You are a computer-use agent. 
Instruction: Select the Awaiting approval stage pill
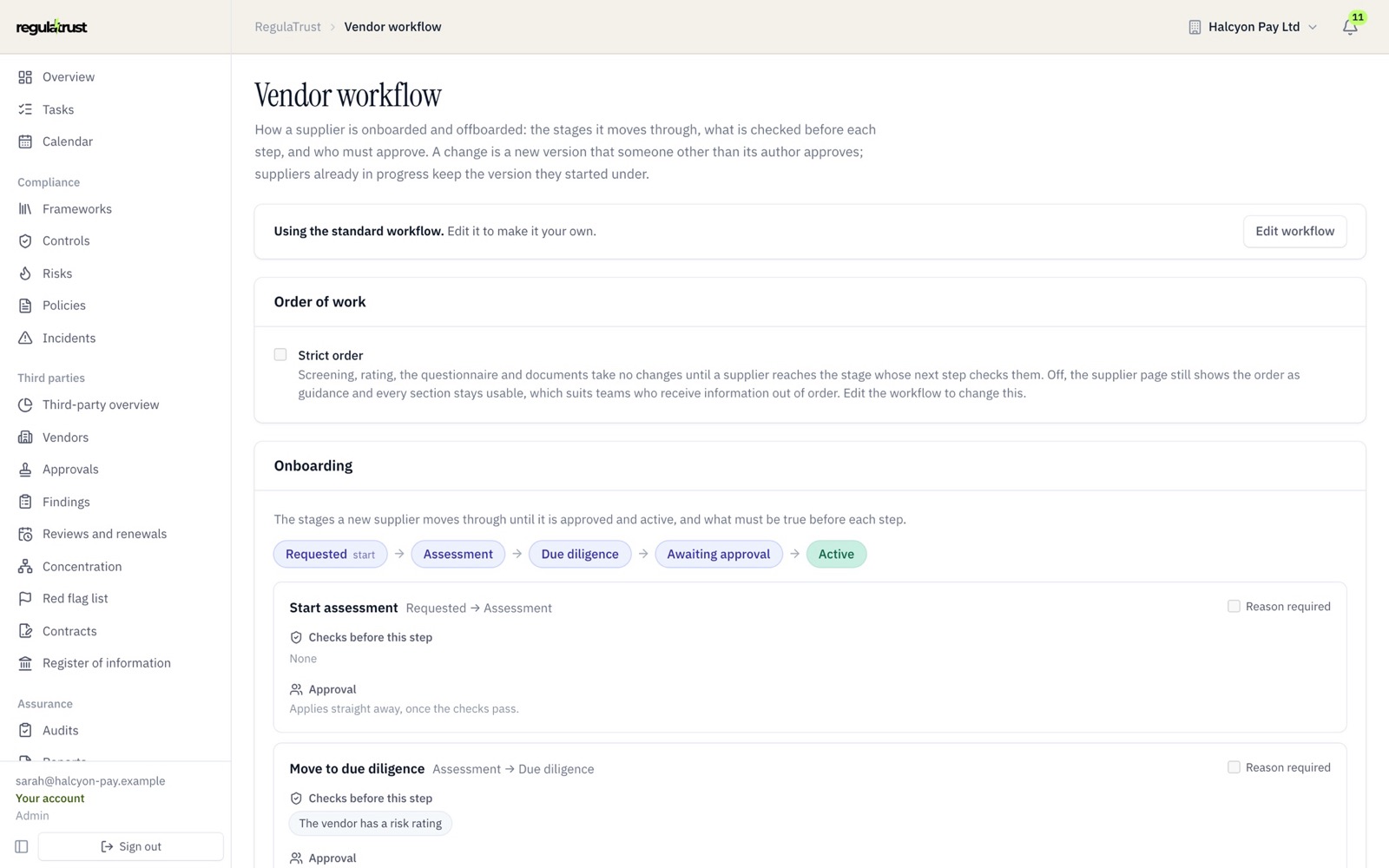point(718,554)
